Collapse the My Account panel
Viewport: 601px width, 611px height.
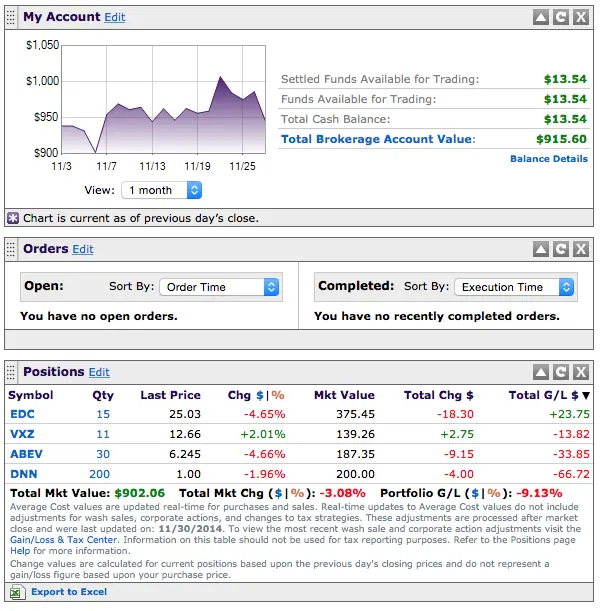541,17
